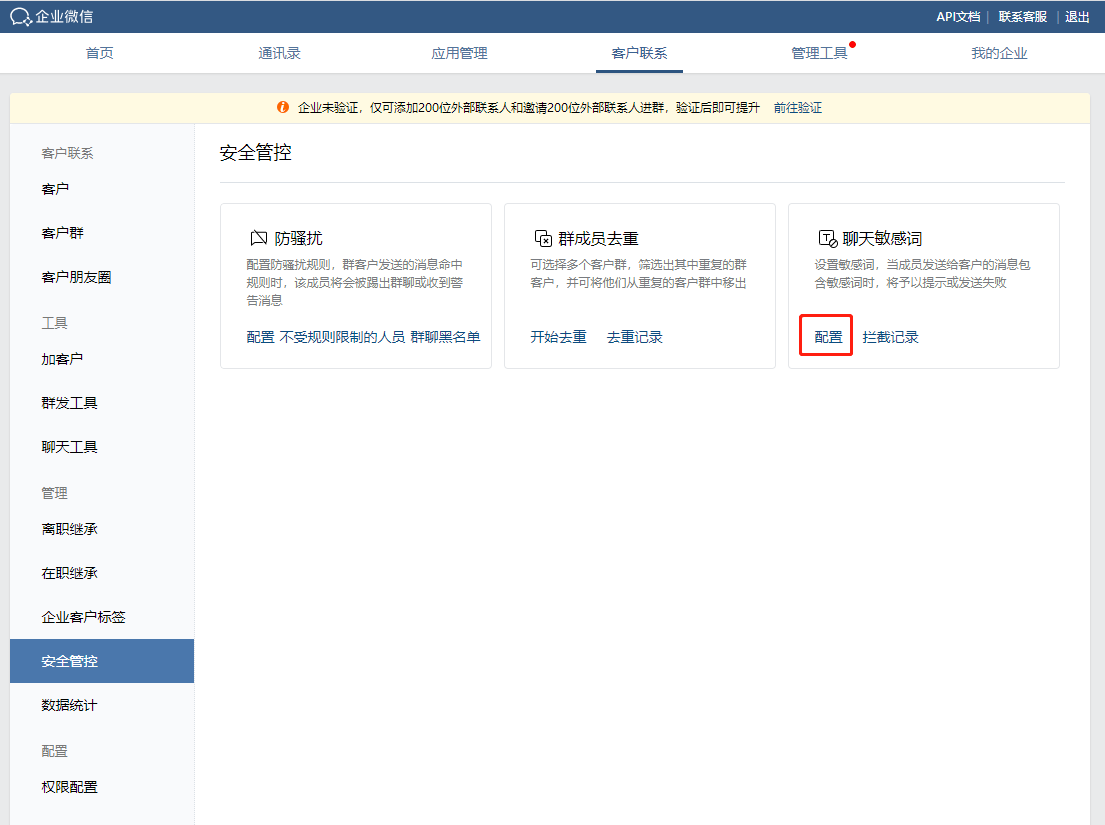Viewport: 1105px width, 825px height.
Task: View 拦截记录 for sensitive words
Action: pyautogui.click(x=890, y=337)
